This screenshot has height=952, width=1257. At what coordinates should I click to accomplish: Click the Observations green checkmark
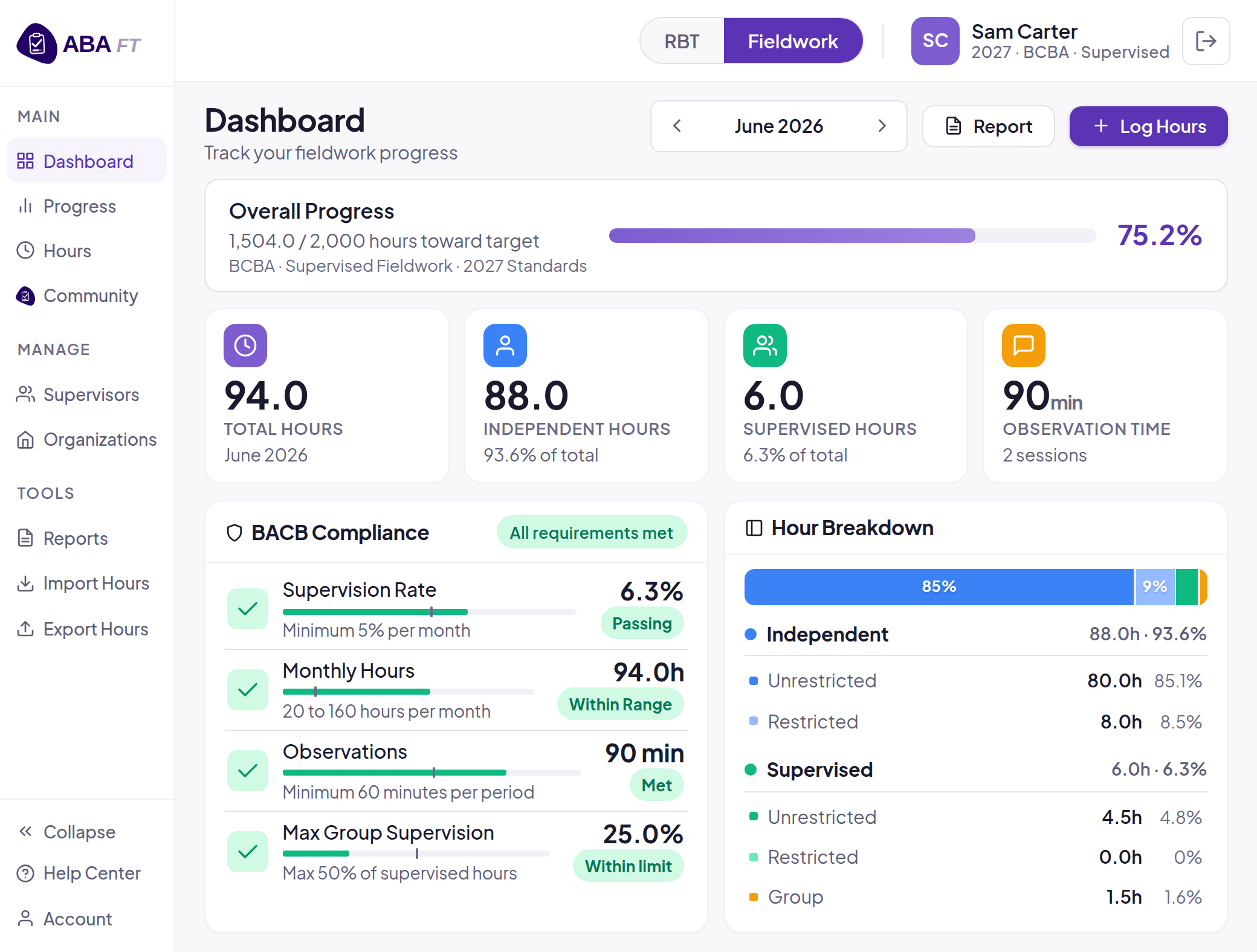point(248,771)
